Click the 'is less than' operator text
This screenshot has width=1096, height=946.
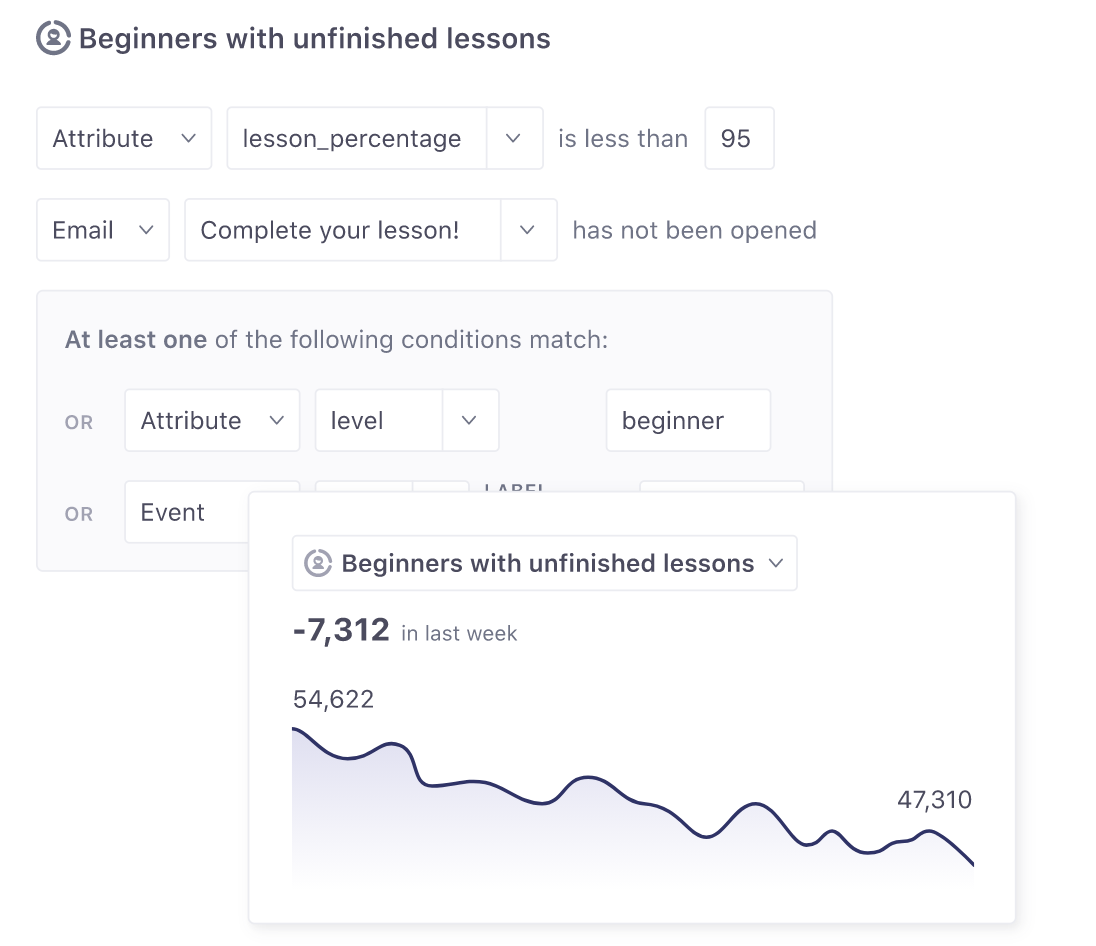(623, 138)
